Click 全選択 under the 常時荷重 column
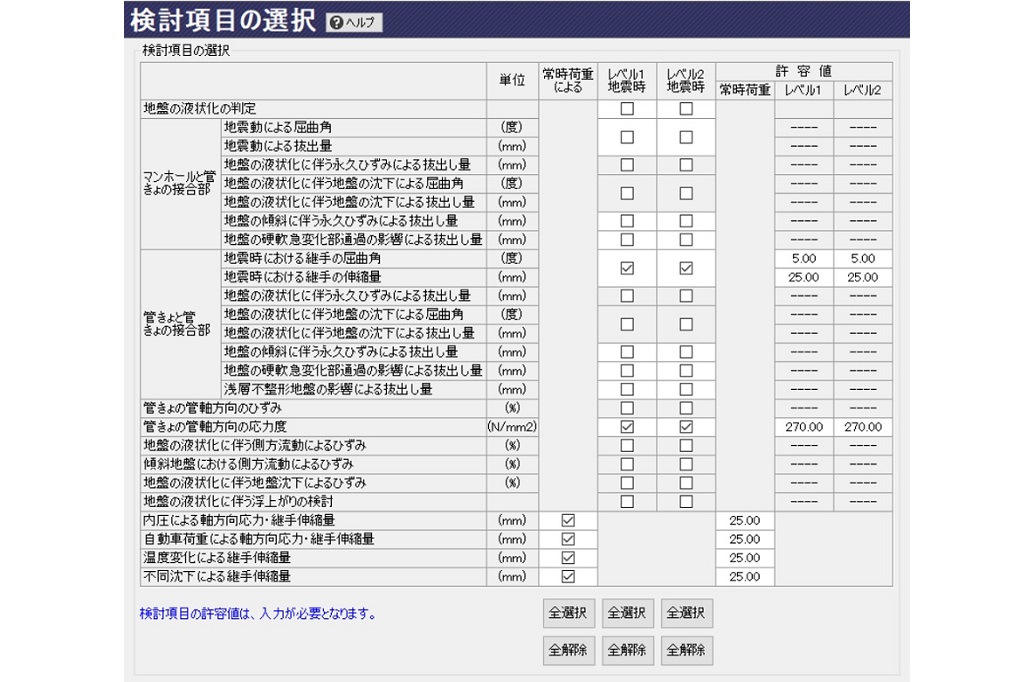The width and height of the screenshot is (1024, 682). click(568, 613)
